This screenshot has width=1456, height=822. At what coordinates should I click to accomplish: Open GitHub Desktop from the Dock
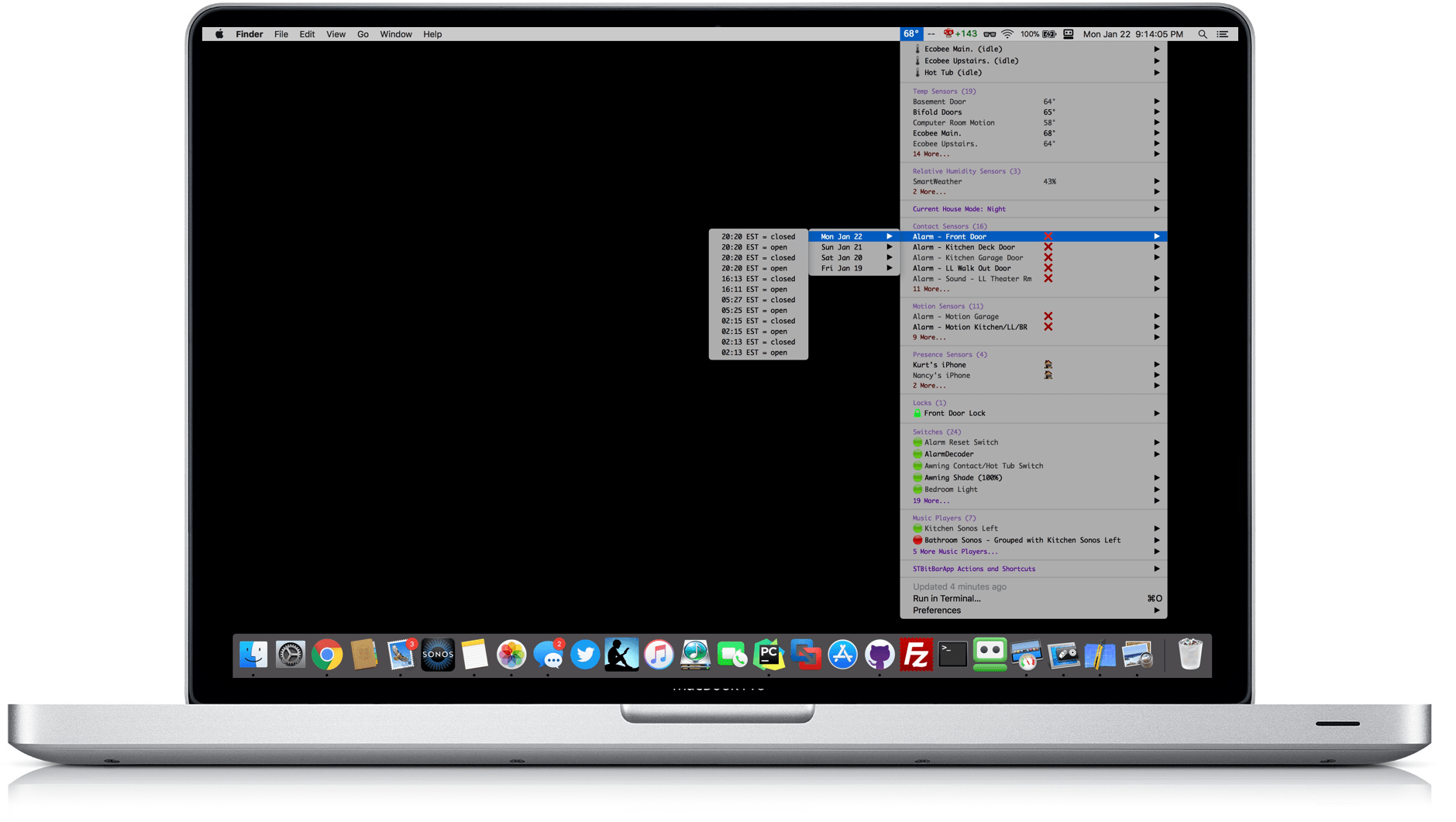[x=879, y=655]
